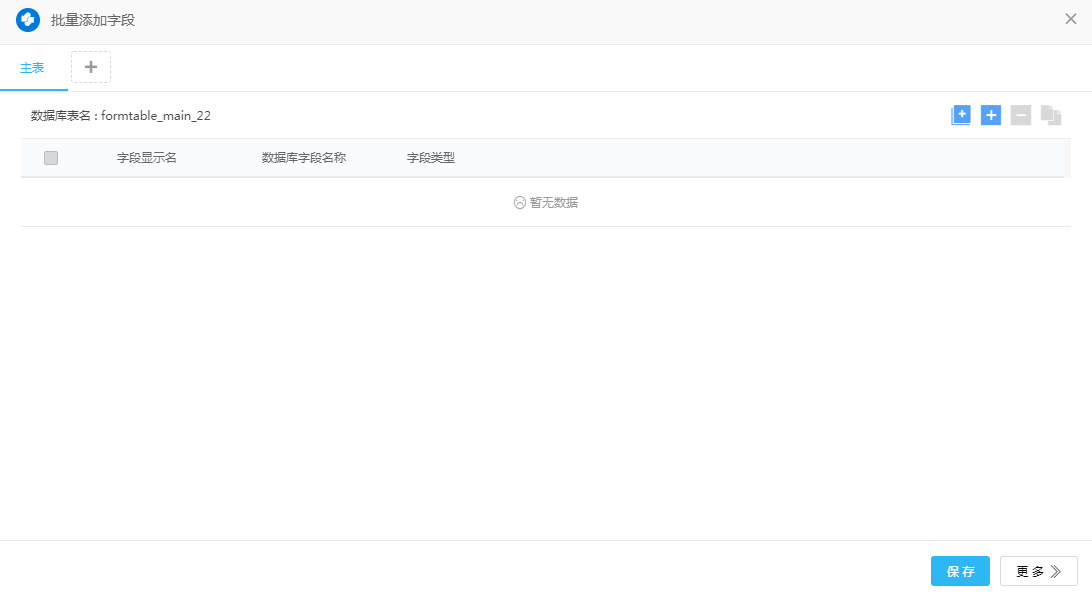1092x596 pixels.
Task: Expand more options via 更多 button
Action: tap(1038, 571)
